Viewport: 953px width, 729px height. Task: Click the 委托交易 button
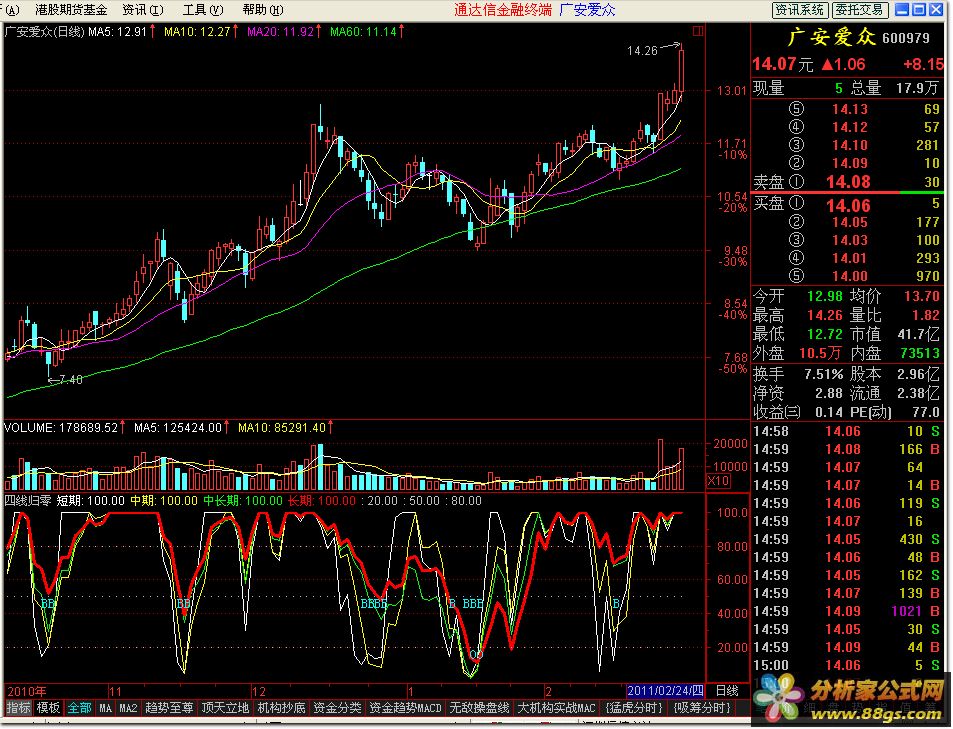tap(859, 10)
